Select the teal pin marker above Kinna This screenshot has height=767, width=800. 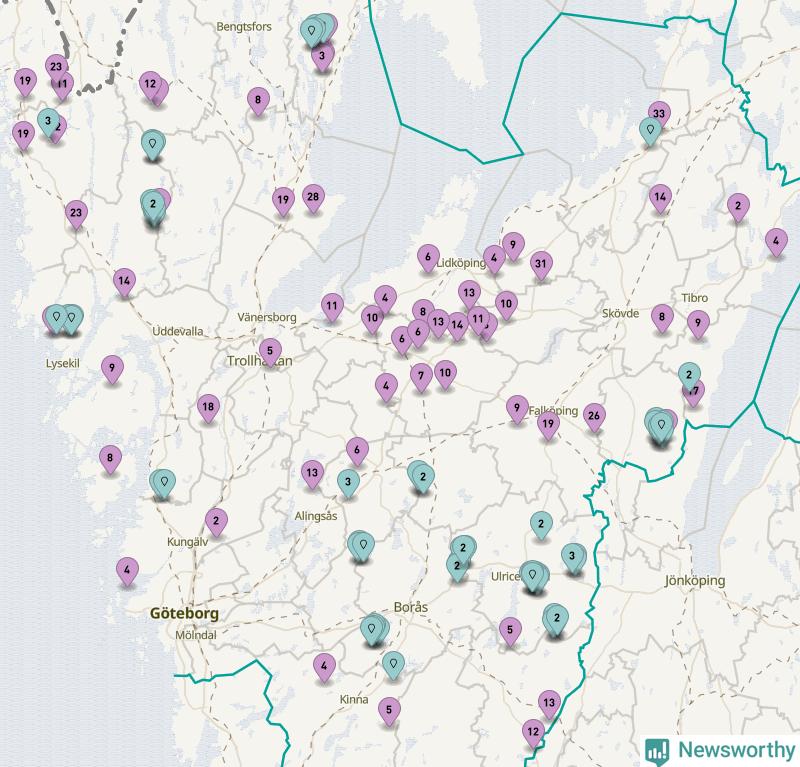point(393,664)
